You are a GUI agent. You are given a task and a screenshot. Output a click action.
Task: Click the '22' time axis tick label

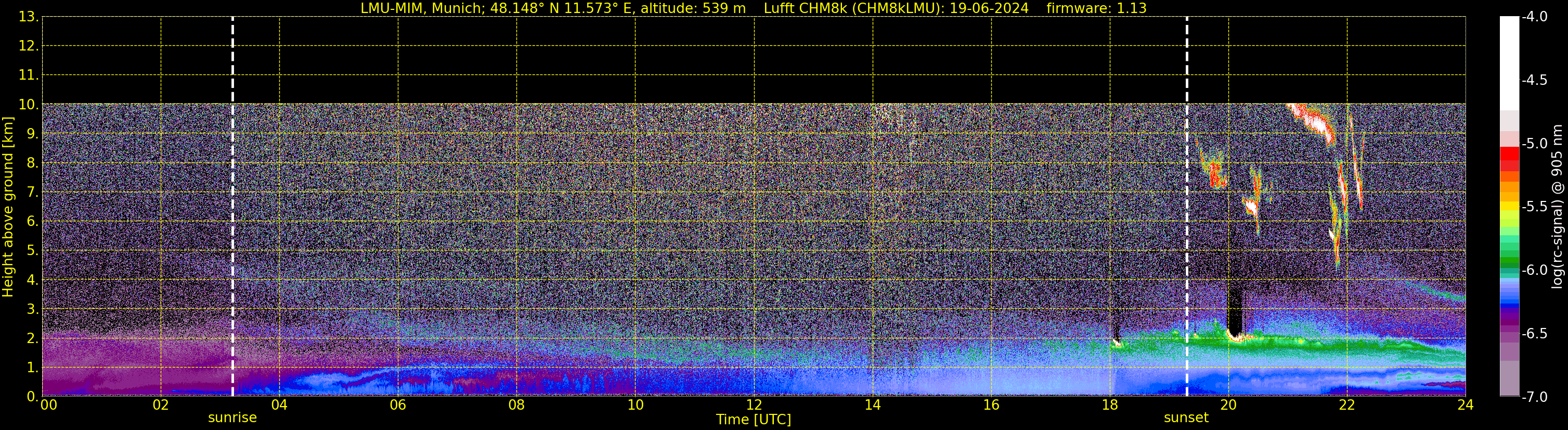[1347, 405]
